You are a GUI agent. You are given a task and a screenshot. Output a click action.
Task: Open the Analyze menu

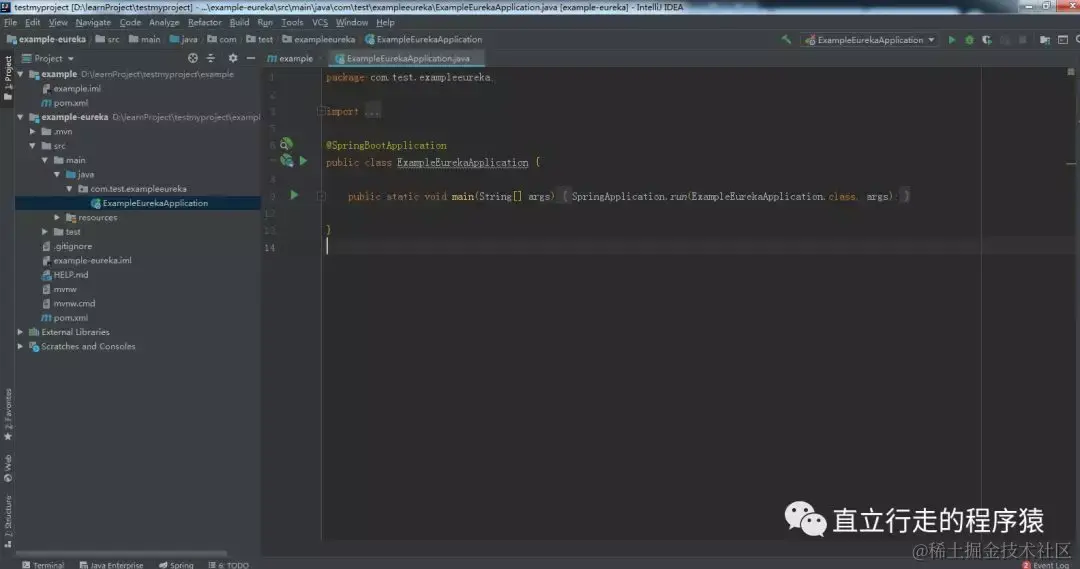tap(164, 23)
